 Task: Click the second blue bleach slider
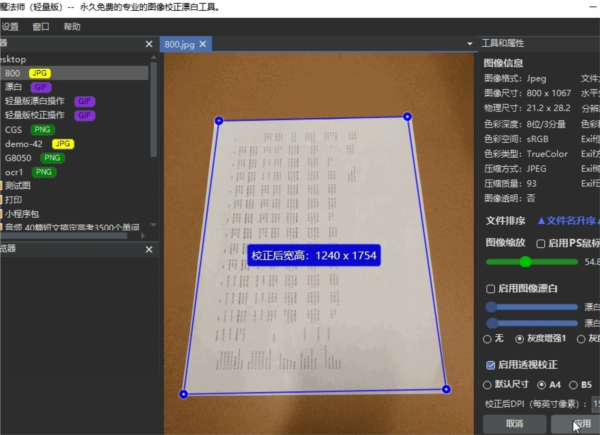[532, 323]
